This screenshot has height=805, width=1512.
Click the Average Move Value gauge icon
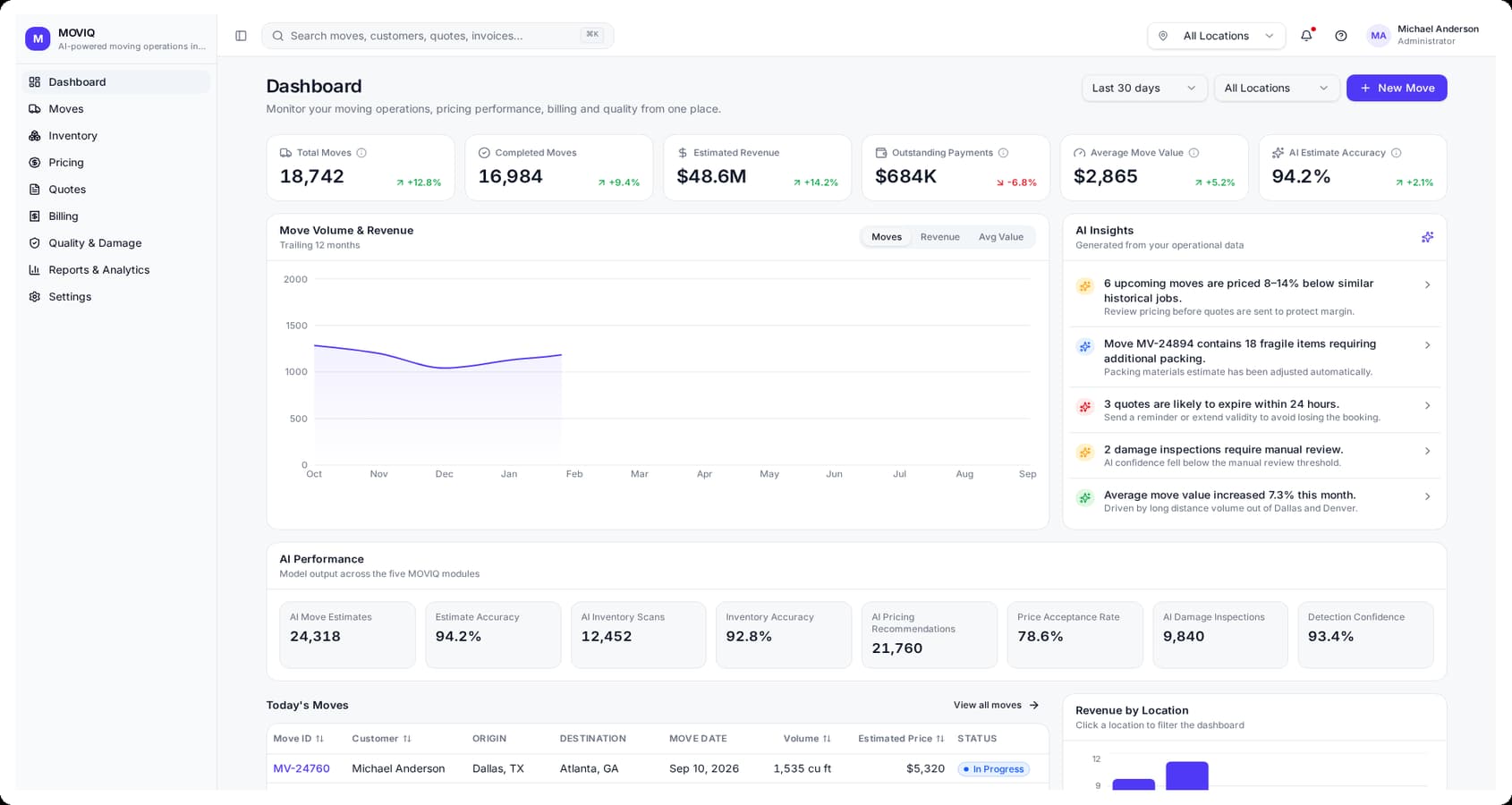[x=1080, y=153]
